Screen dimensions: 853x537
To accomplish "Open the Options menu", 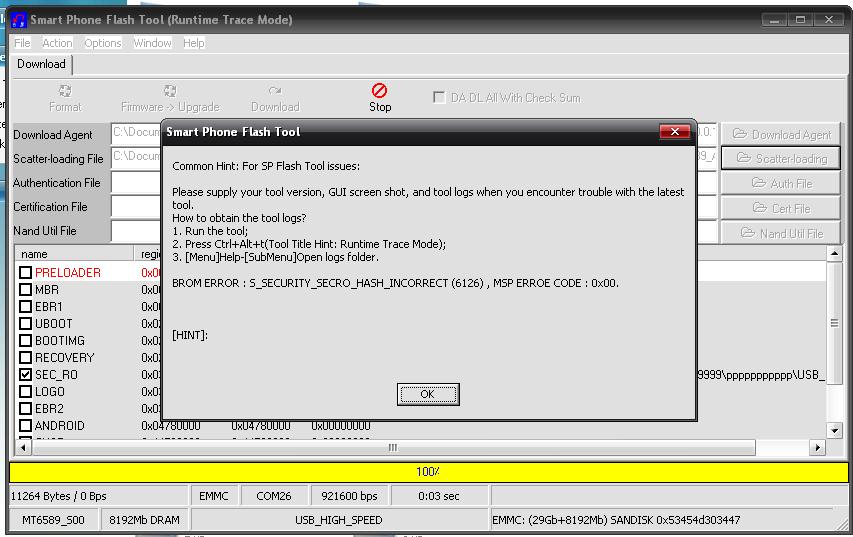I will [x=103, y=43].
